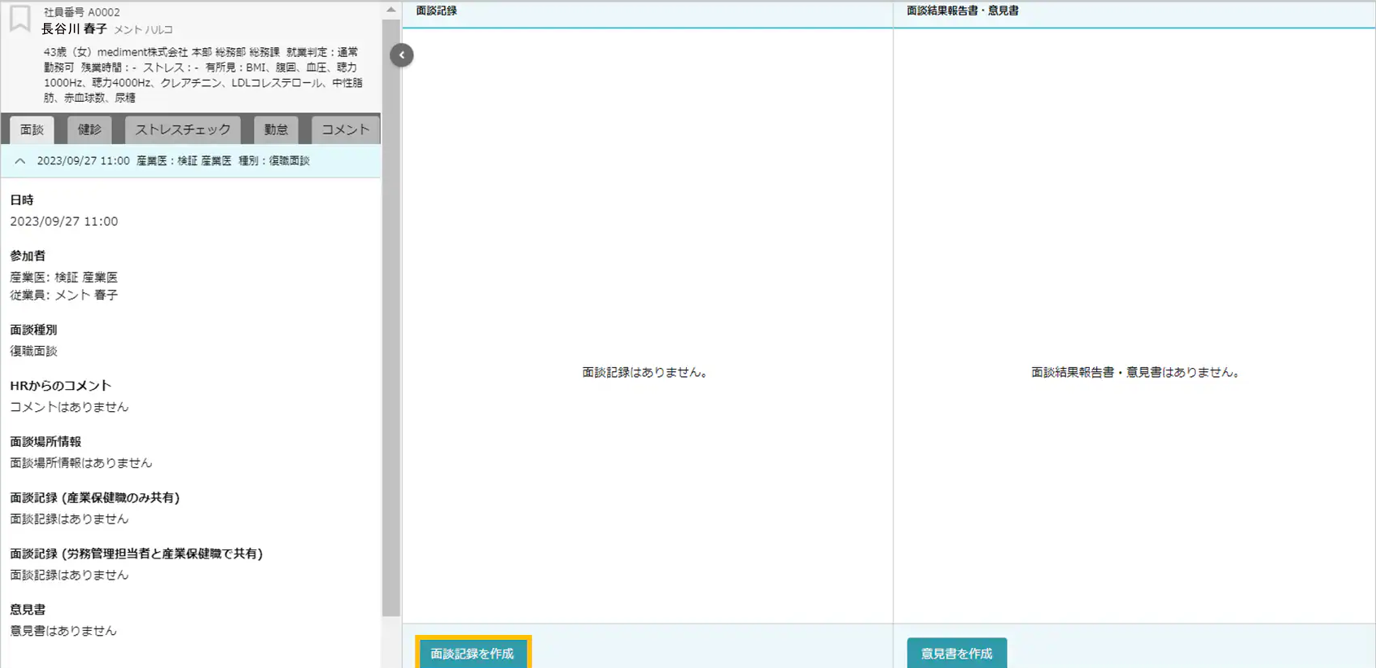
Task: Click the 意見書を作成 button
Action: [957, 653]
